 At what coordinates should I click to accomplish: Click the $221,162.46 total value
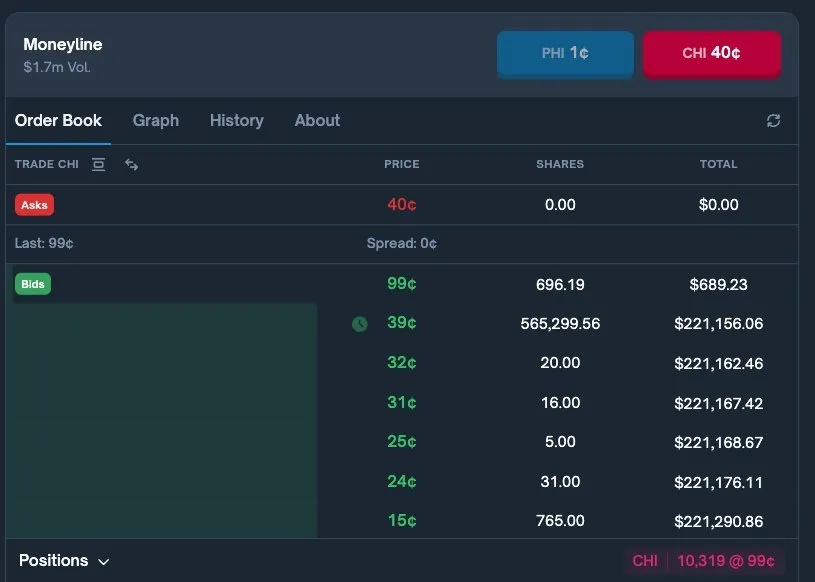tap(718, 363)
